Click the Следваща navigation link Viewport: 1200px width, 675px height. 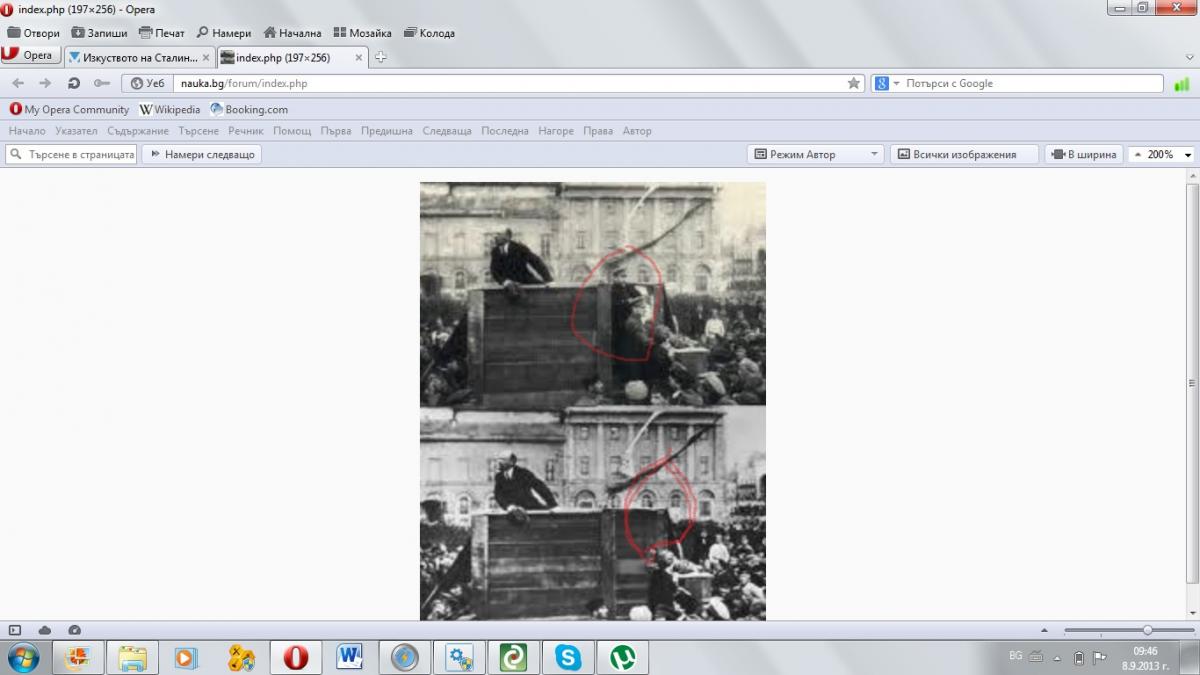tap(447, 131)
